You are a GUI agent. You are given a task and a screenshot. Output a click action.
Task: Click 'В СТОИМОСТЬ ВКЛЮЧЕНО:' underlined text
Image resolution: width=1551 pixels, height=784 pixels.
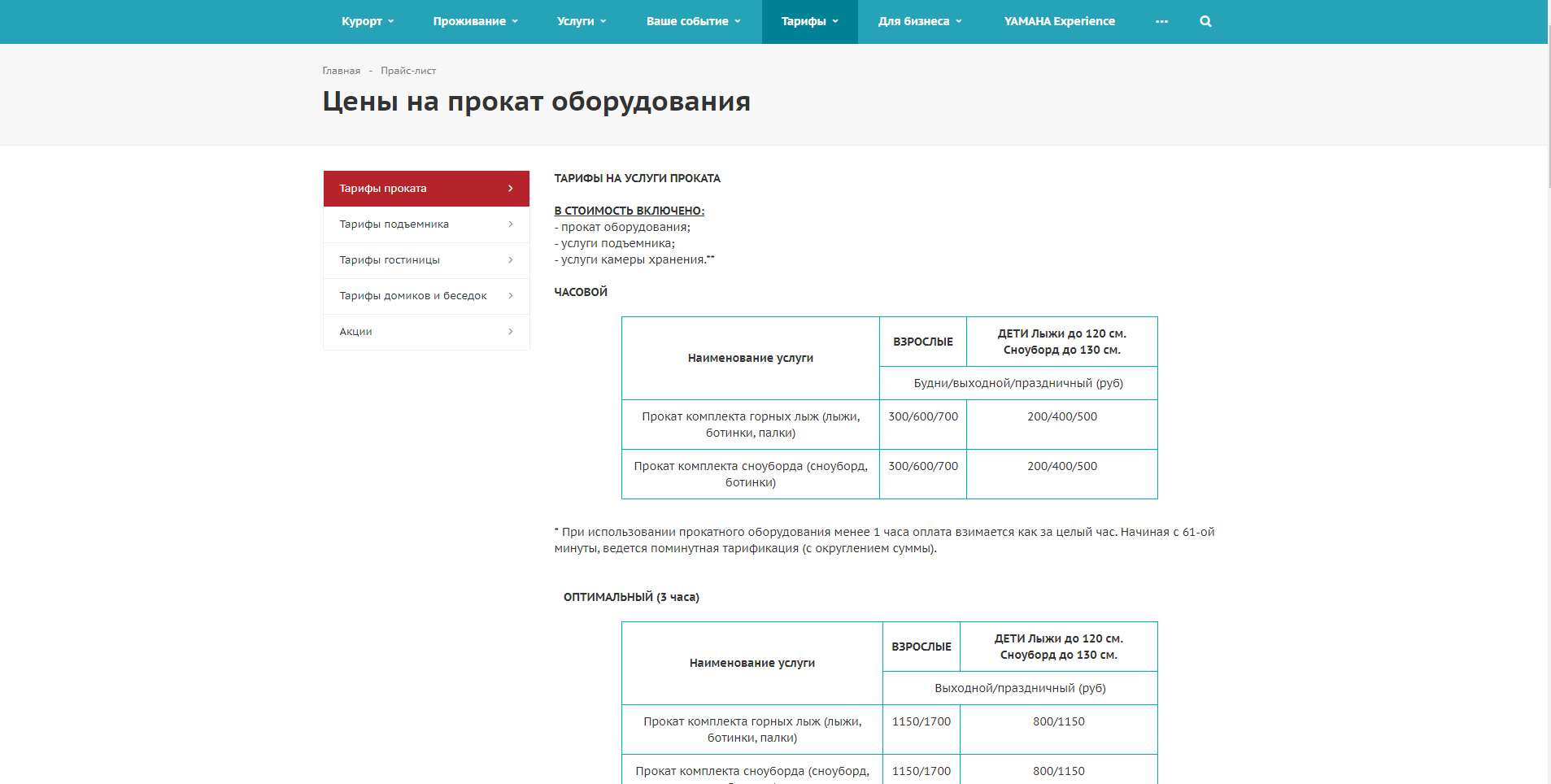pos(629,211)
